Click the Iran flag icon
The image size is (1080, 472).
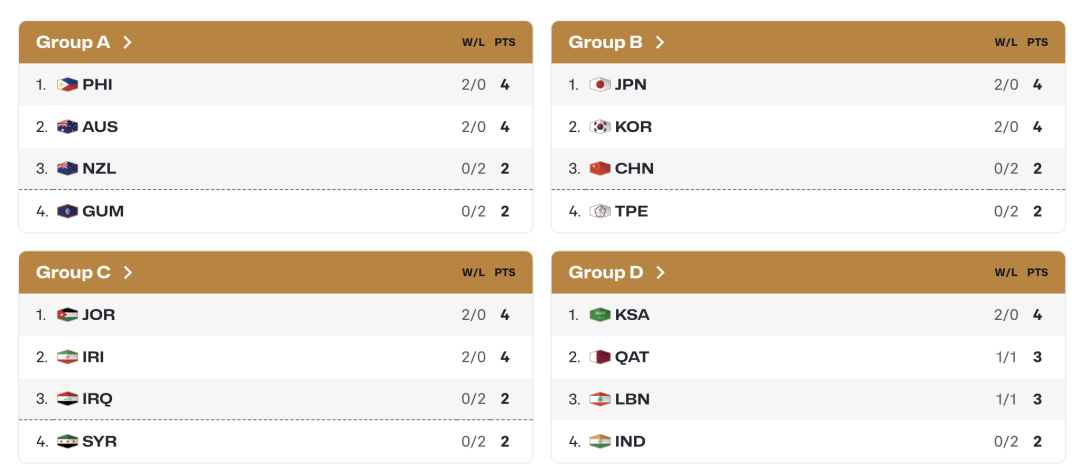[x=68, y=357]
